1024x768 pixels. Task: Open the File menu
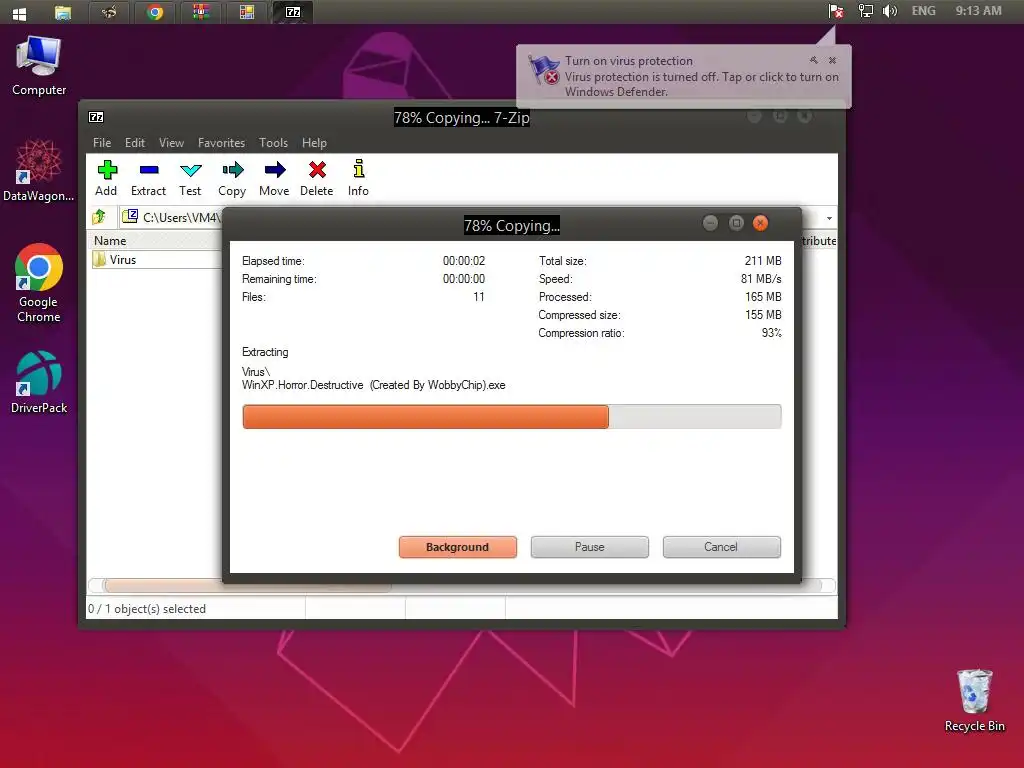[x=102, y=142]
